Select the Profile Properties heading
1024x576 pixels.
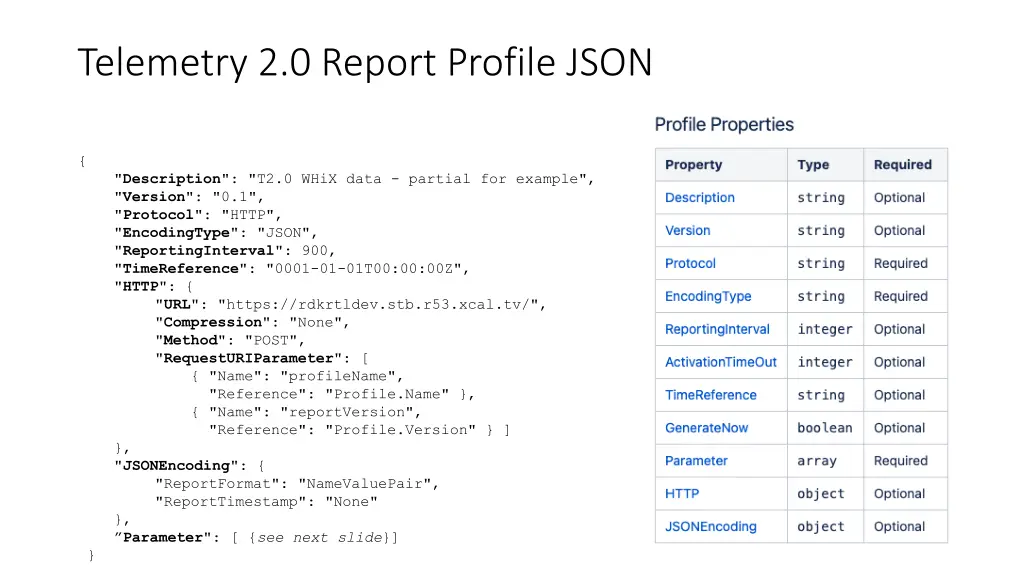point(724,124)
